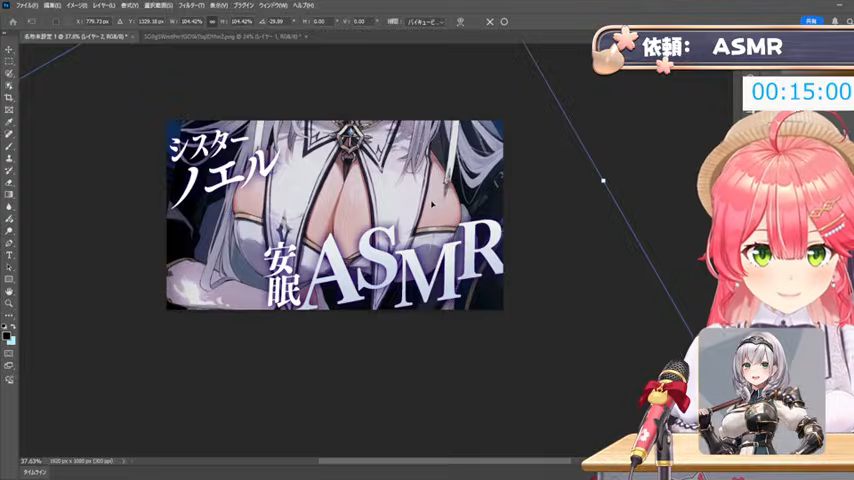Open the レイヤー (Layer) menu
854x480 pixels.
[103, 5]
